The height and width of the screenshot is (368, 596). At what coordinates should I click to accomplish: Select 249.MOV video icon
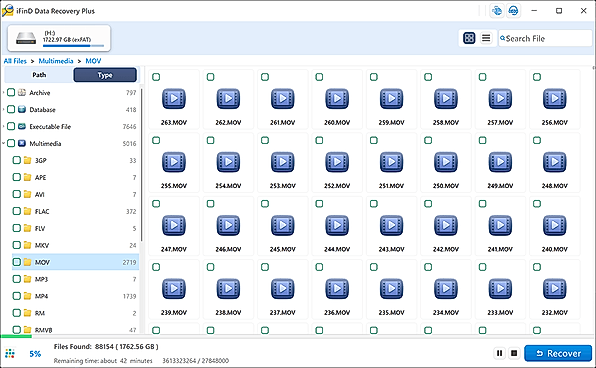click(x=500, y=162)
